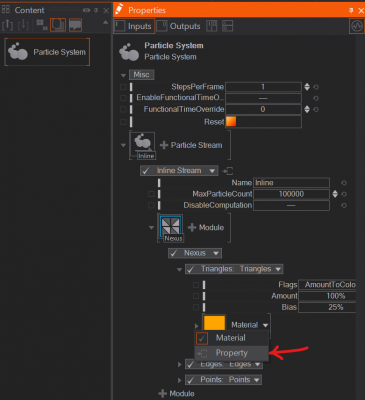Click the highlighted copy-pages icon in Content toolbar

tap(58, 25)
